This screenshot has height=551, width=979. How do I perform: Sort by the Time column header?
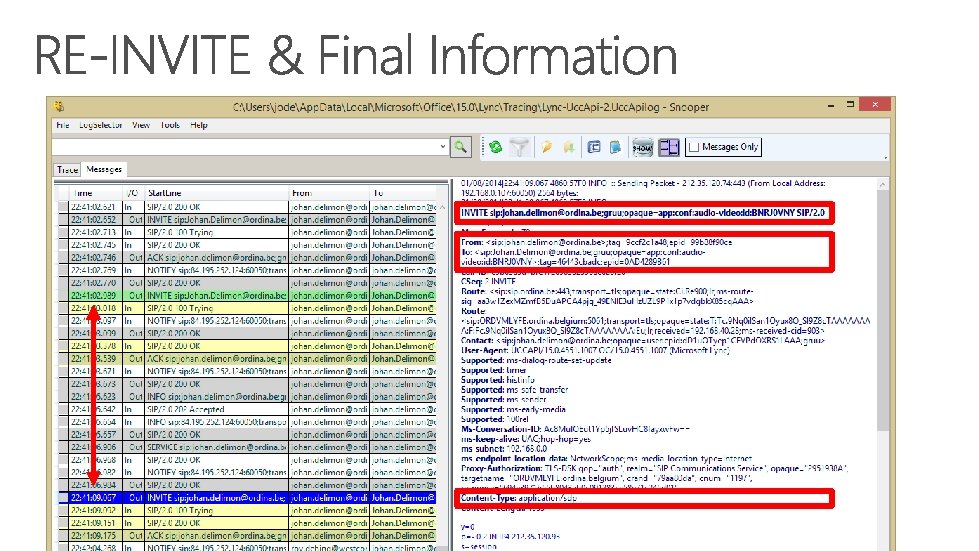[96, 193]
